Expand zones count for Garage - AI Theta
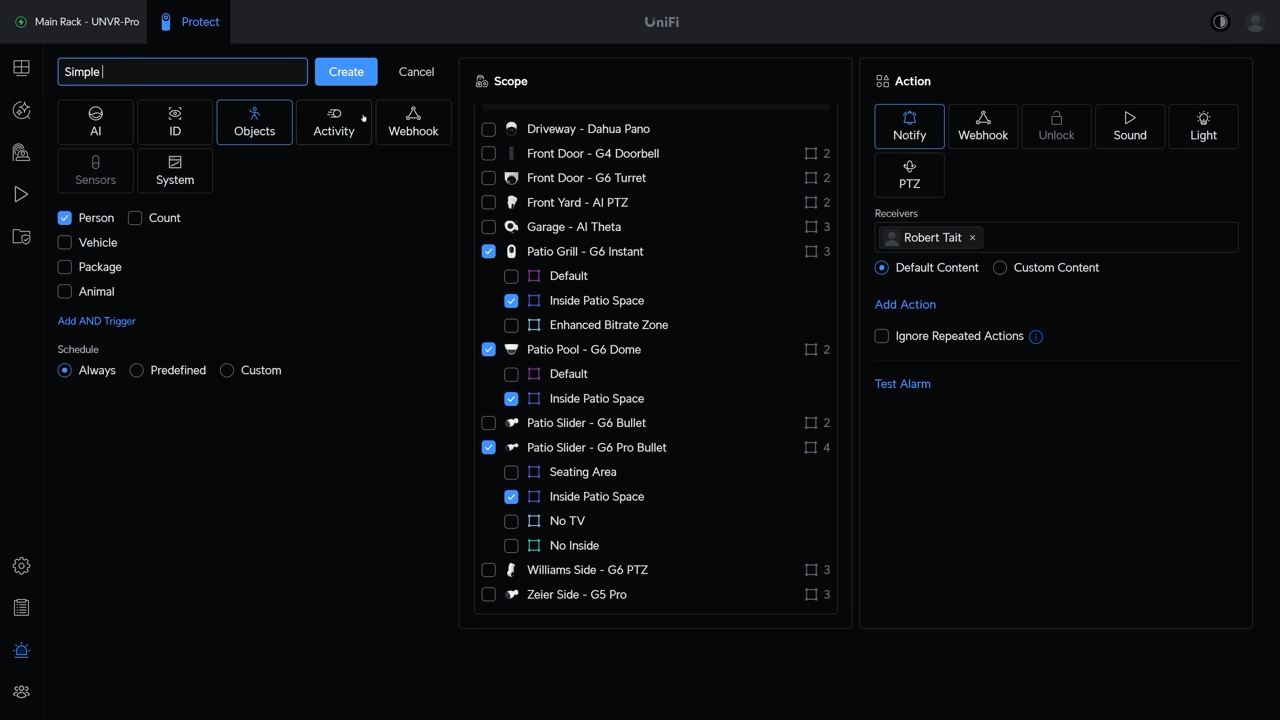1280x720 pixels. tap(818, 227)
